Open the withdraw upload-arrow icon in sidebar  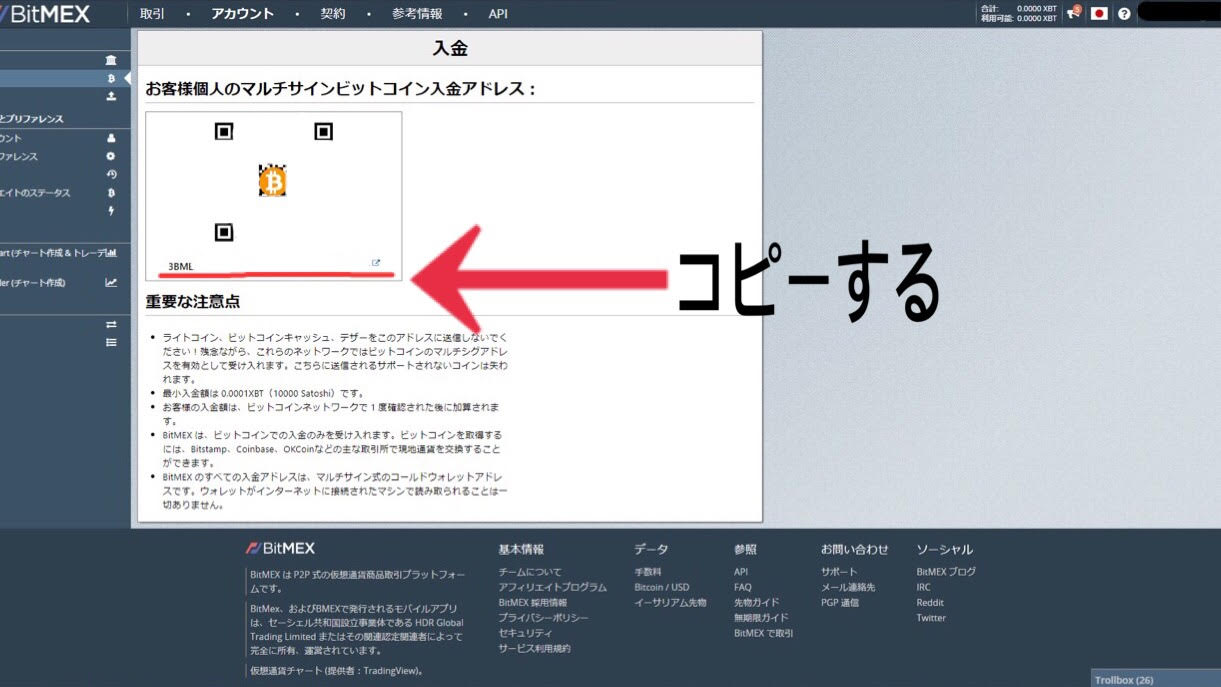click(x=111, y=96)
